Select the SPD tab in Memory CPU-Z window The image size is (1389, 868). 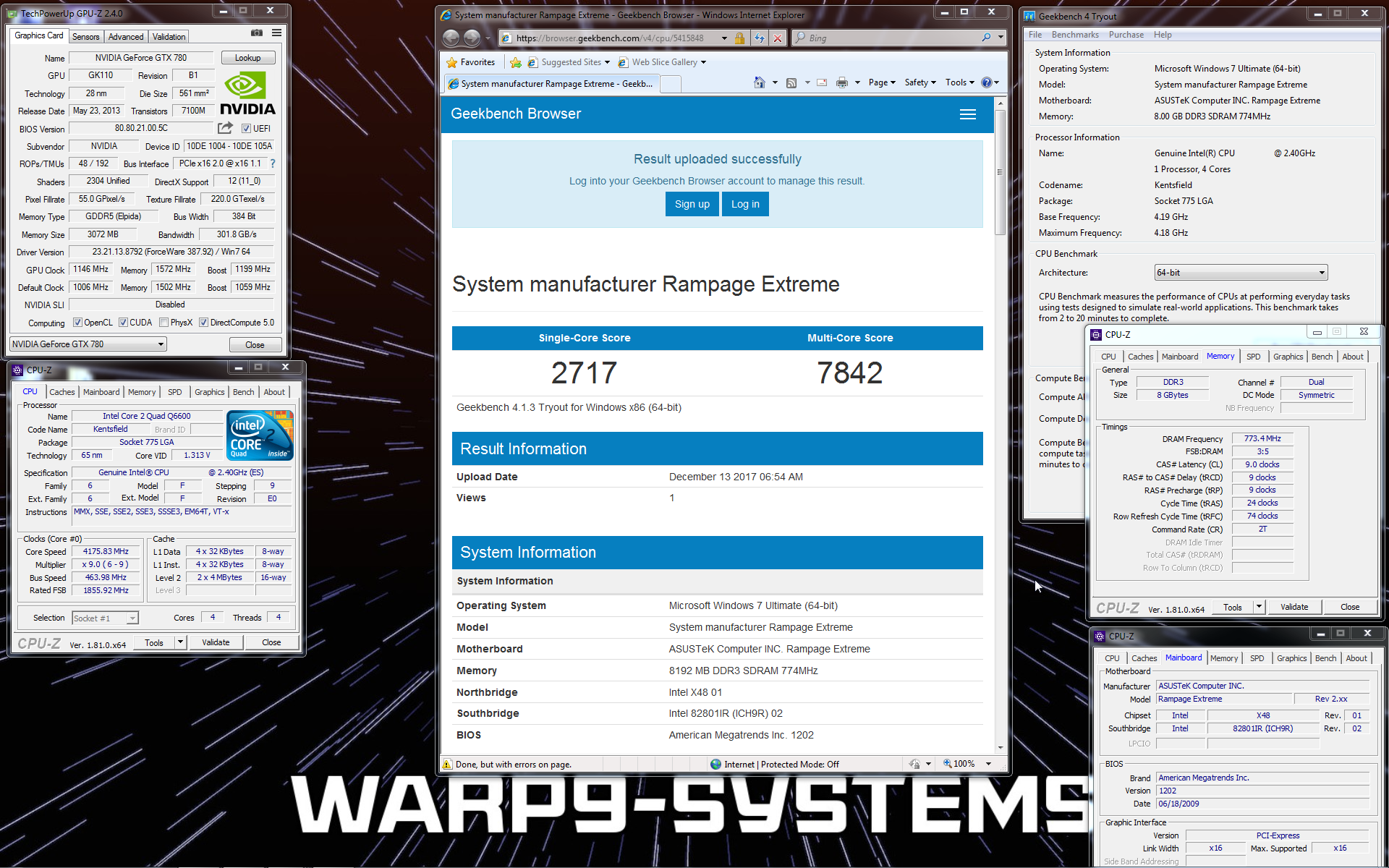tap(1254, 357)
